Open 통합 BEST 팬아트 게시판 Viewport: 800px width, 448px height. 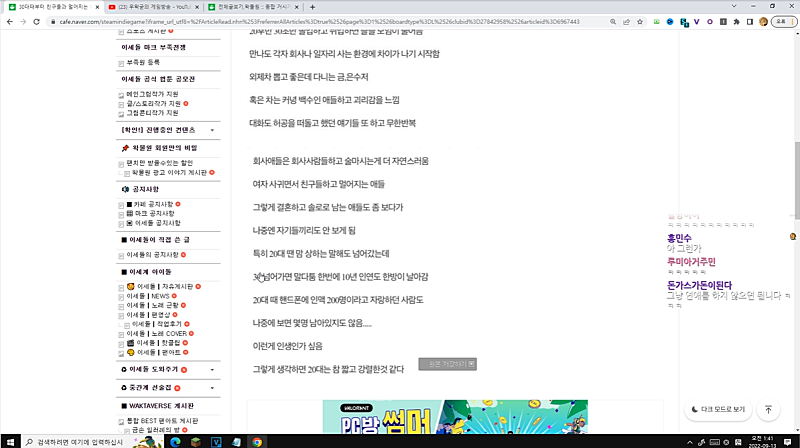(162, 421)
